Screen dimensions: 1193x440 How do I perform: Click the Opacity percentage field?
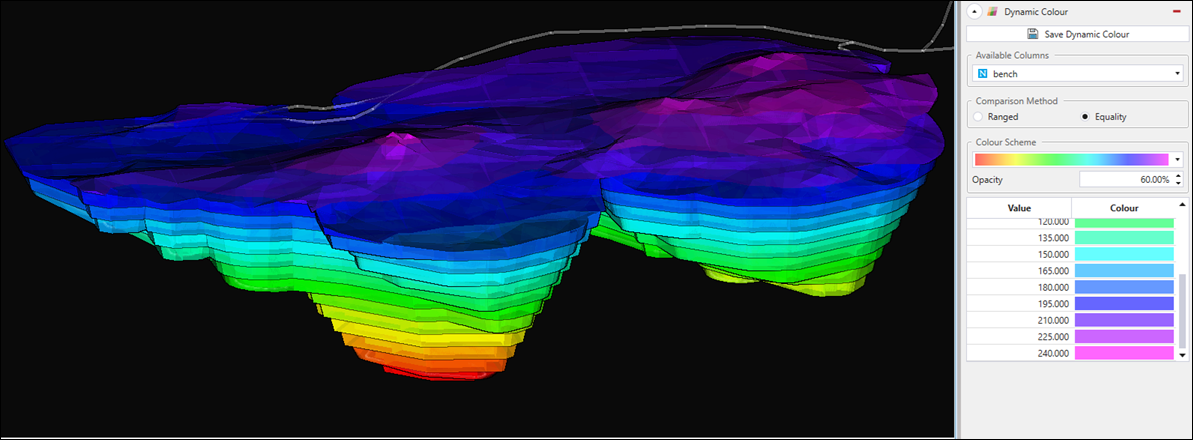coord(1125,179)
